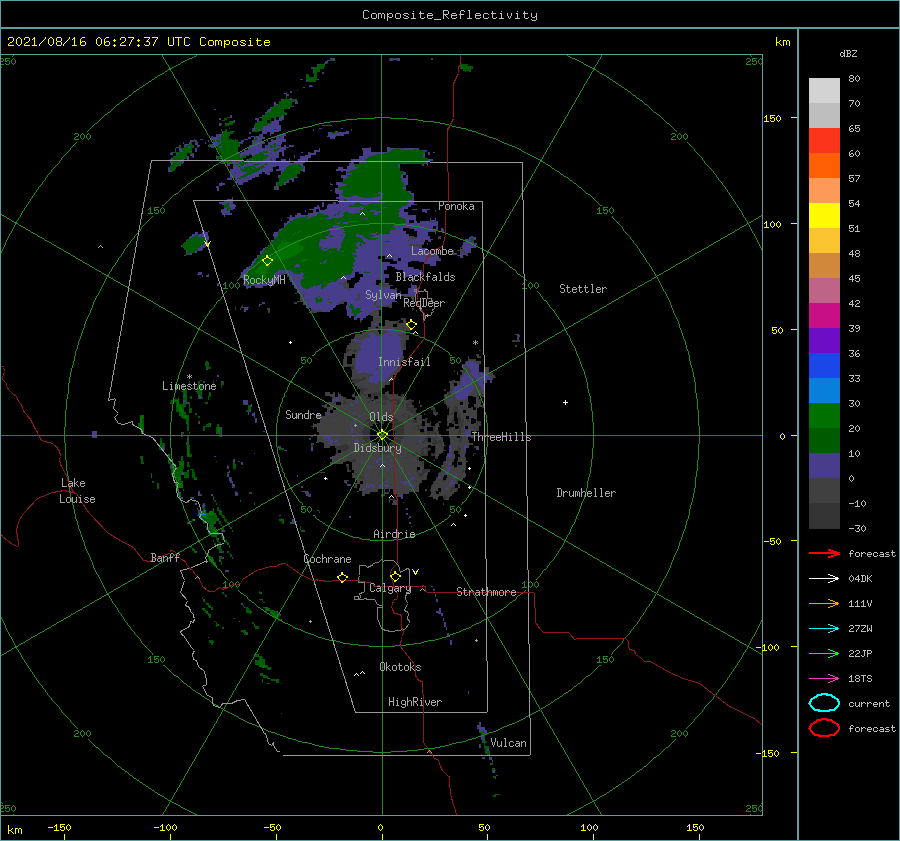The width and height of the screenshot is (900, 841).
Task: Click the Okotoks city label
Action: [400, 667]
